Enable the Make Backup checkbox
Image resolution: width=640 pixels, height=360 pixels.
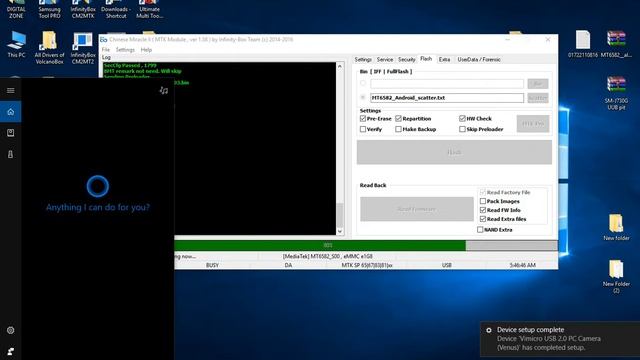[398, 129]
